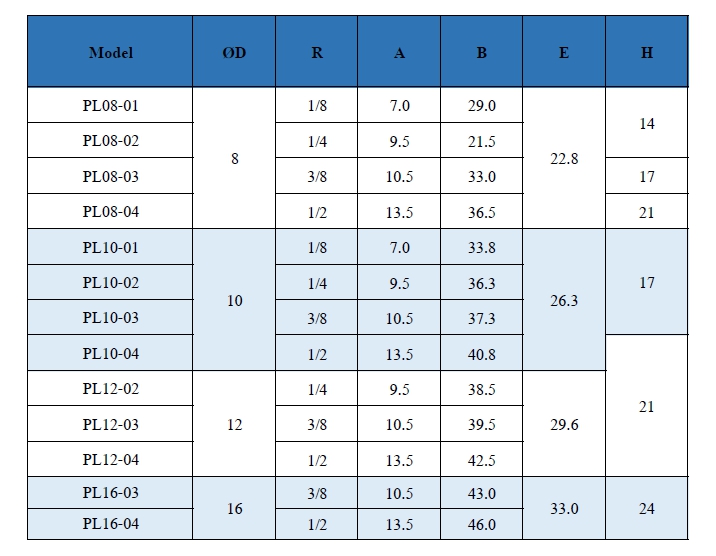The height and width of the screenshot is (556, 716).
Task: Click the B value 40.8 cell
Action: (482, 354)
